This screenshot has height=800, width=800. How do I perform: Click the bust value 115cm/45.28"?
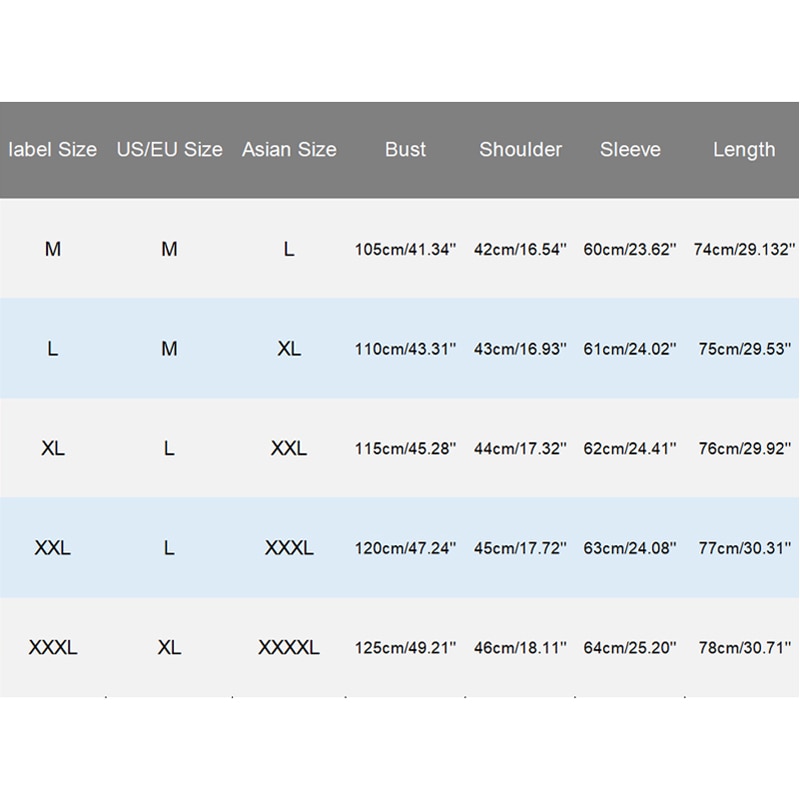coord(405,449)
